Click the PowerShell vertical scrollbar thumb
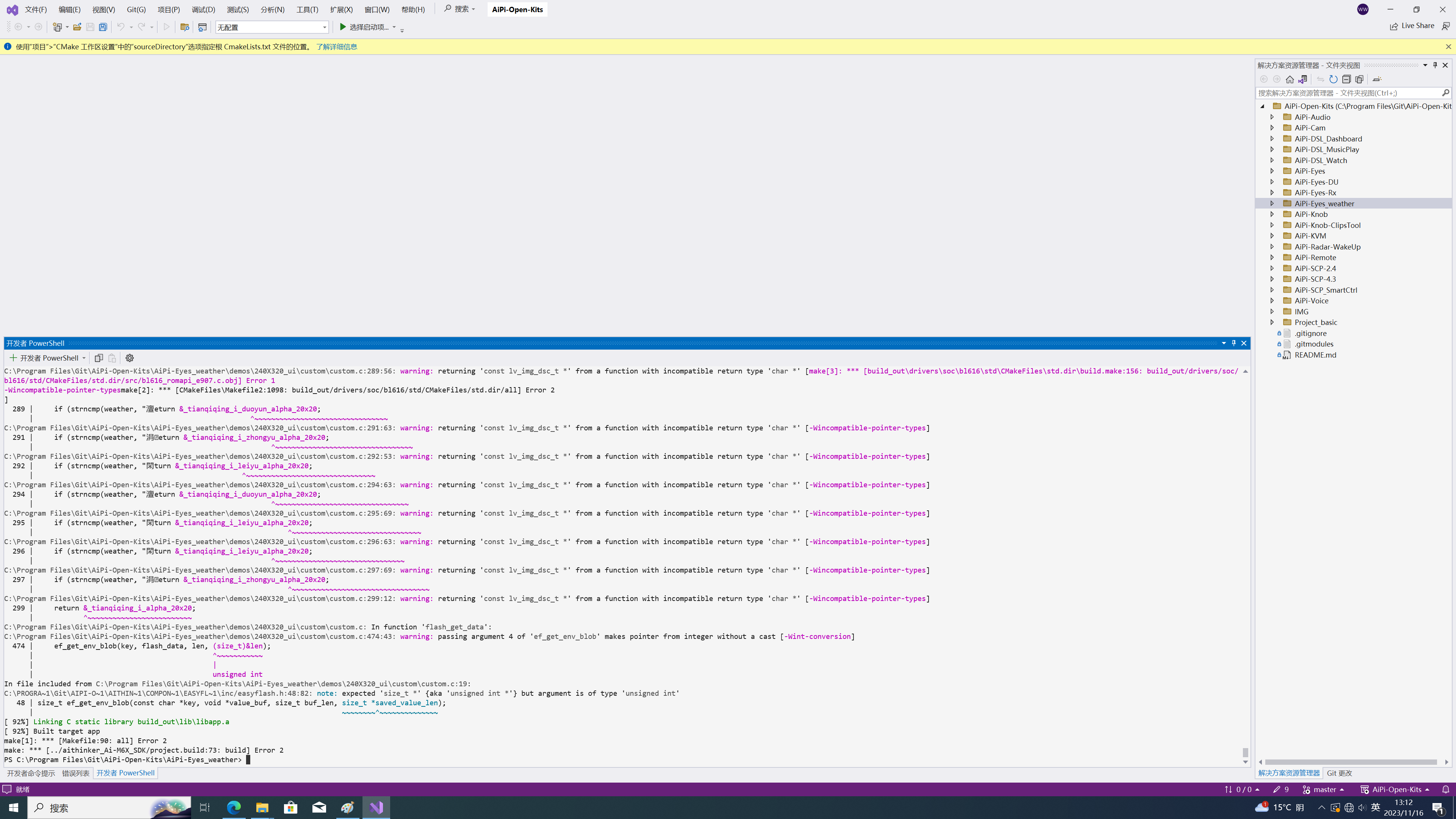 coord(1244,752)
